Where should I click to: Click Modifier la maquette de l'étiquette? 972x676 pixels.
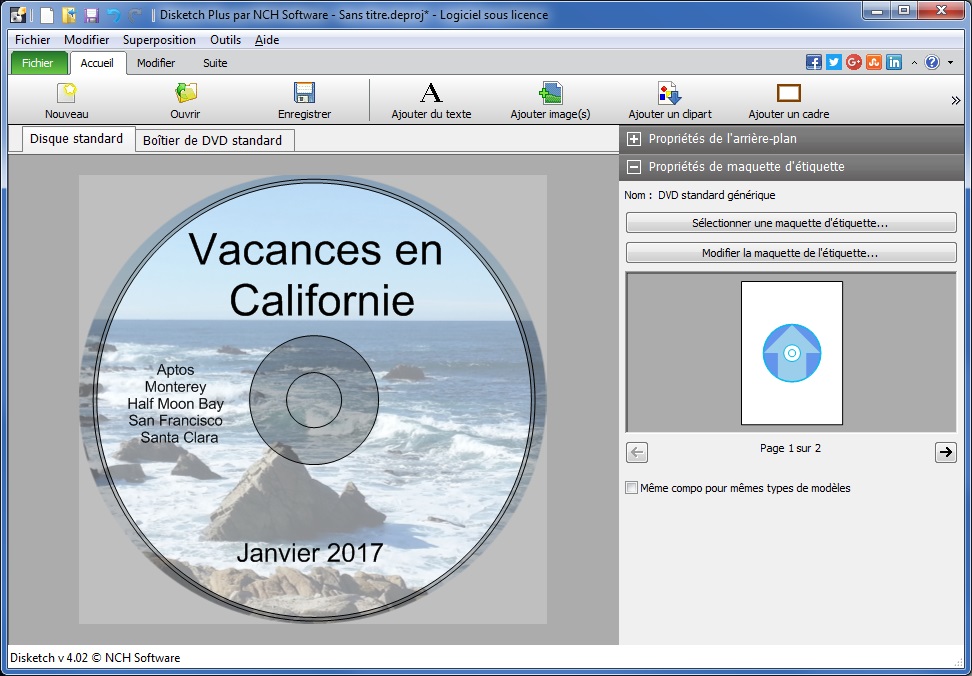pos(790,253)
